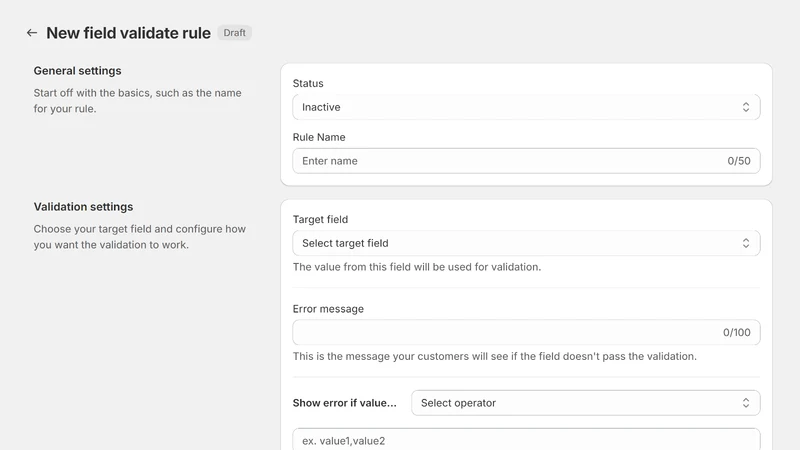Click the help text about value used for validation
This screenshot has width=800, height=450.
[x=417, y=267]
